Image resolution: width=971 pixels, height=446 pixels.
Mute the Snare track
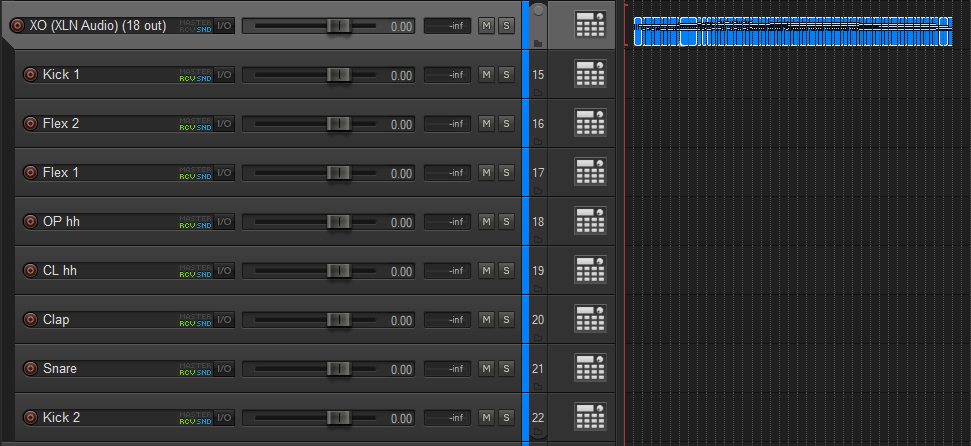pos(487,369)
